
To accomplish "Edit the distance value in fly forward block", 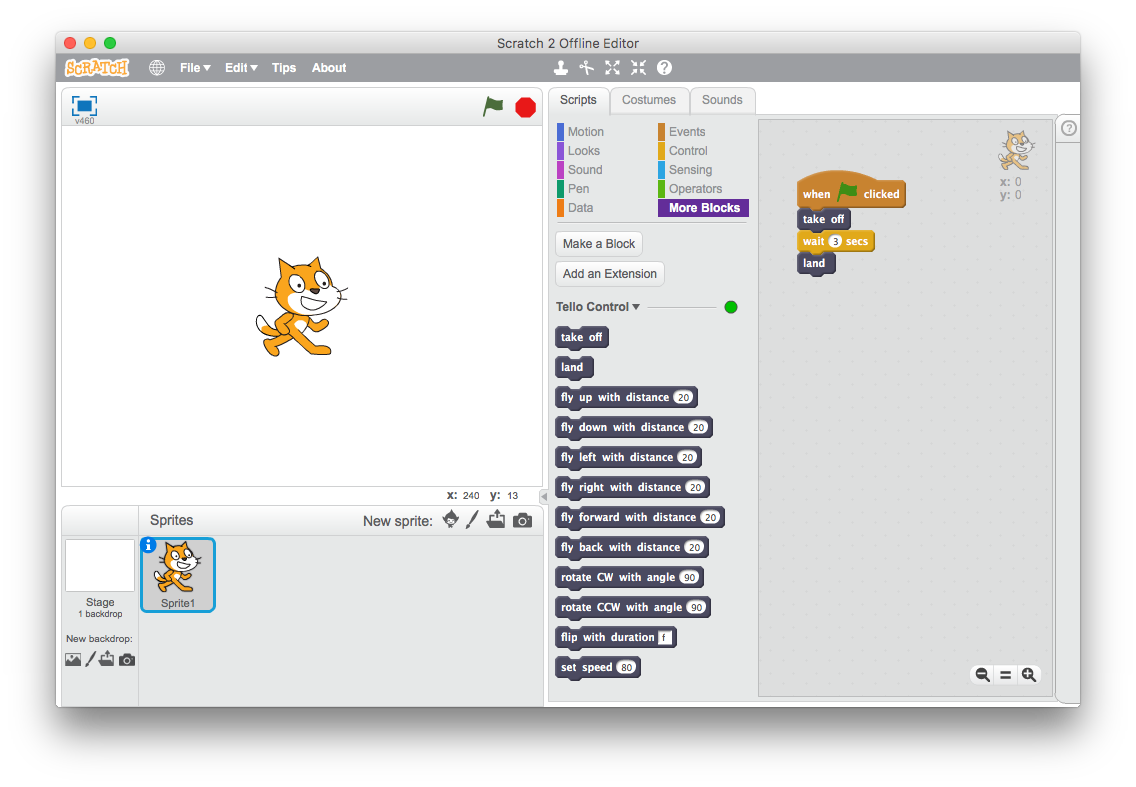I will pos(711,517).
